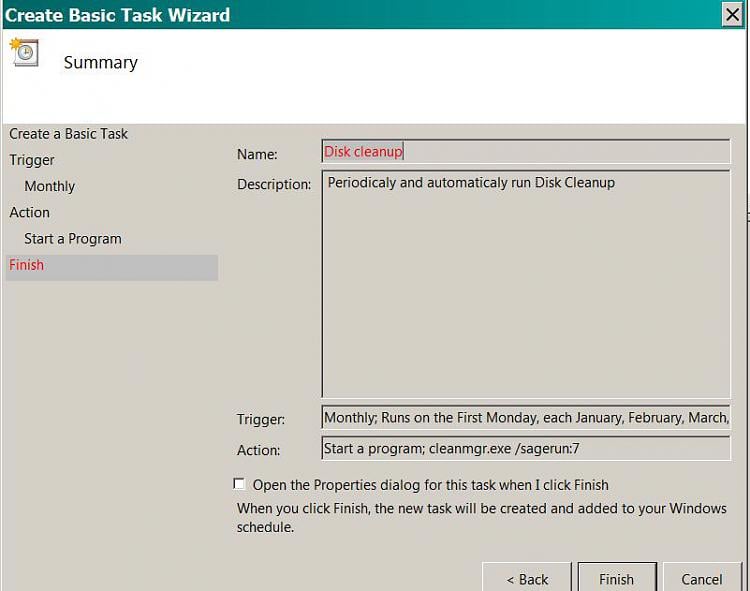This screenshot has height=591, width=750.
Task: Jump to the Start a Program step
Action: (73, 239)
